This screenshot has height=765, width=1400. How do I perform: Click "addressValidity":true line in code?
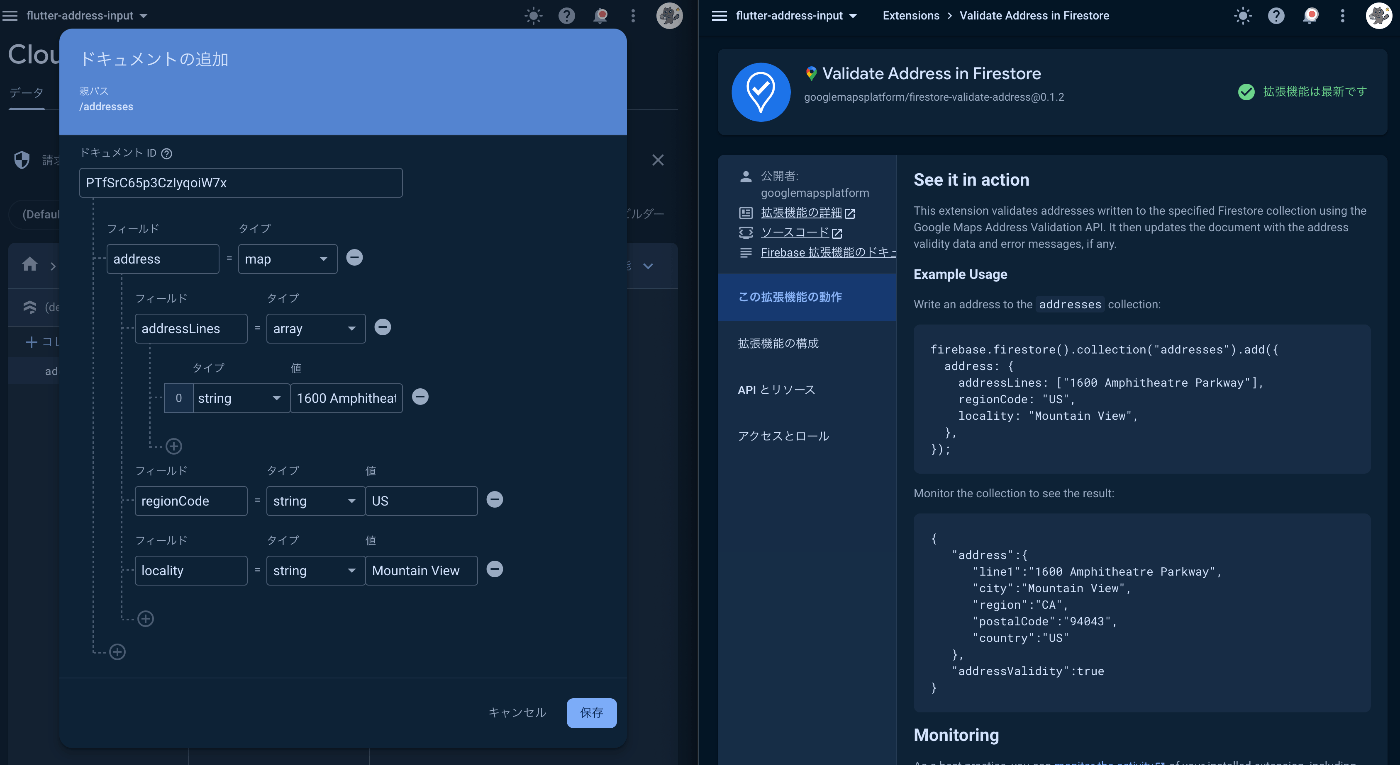coord(1028,671)
